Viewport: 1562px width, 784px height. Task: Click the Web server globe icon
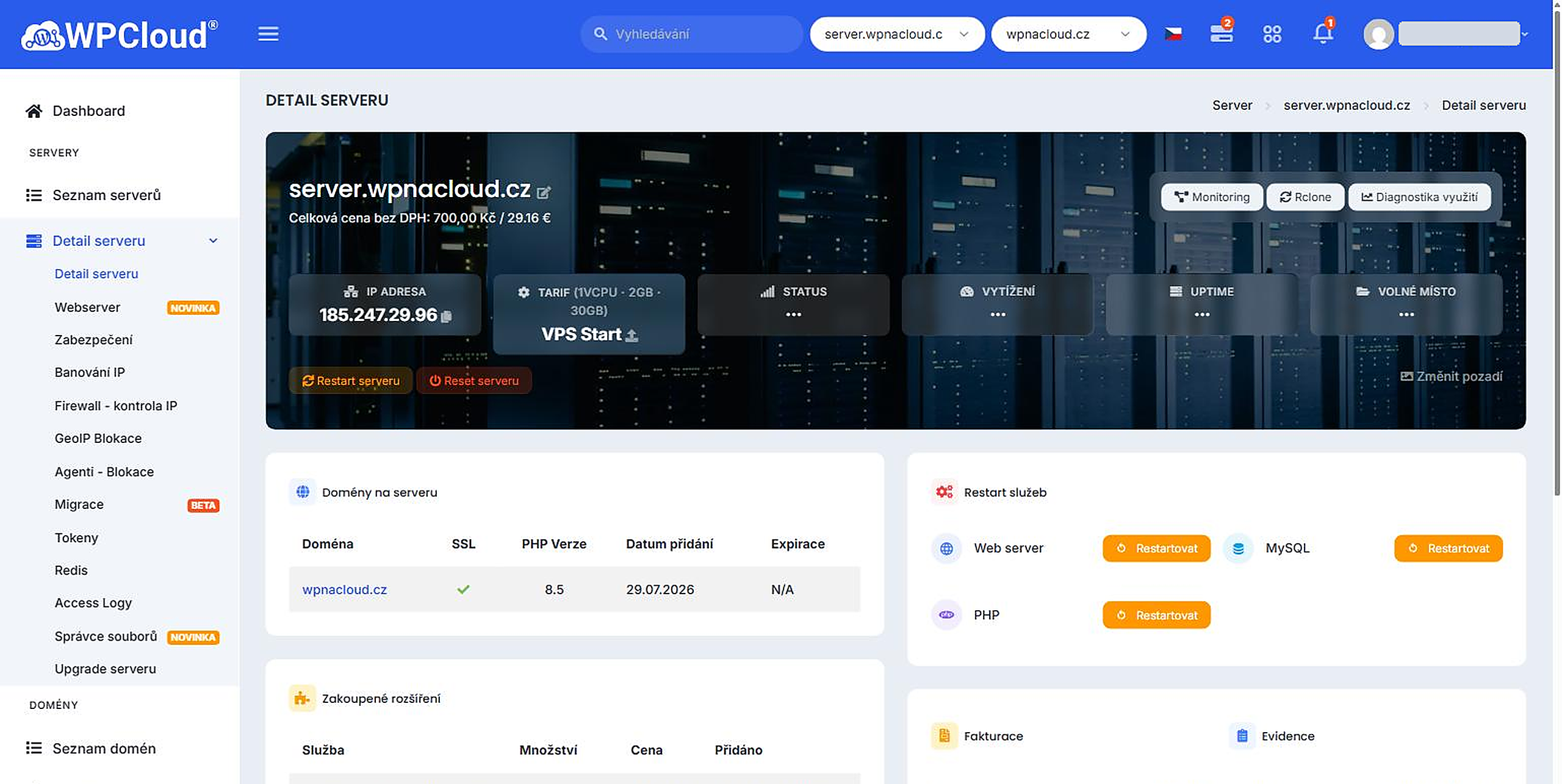pos(946,548)
